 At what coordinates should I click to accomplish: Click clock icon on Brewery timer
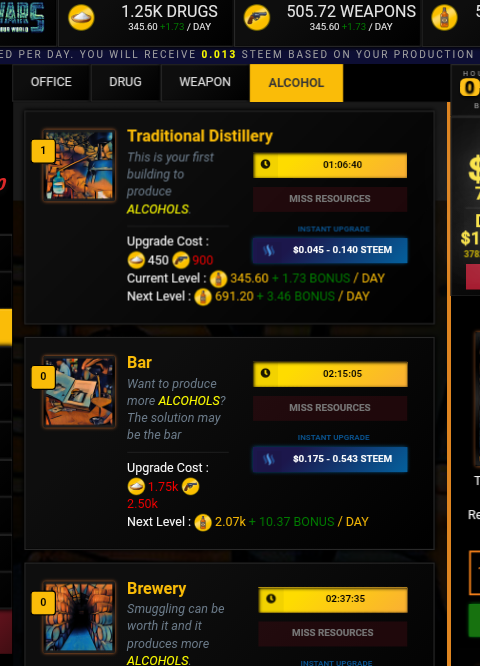coord(271,598)
